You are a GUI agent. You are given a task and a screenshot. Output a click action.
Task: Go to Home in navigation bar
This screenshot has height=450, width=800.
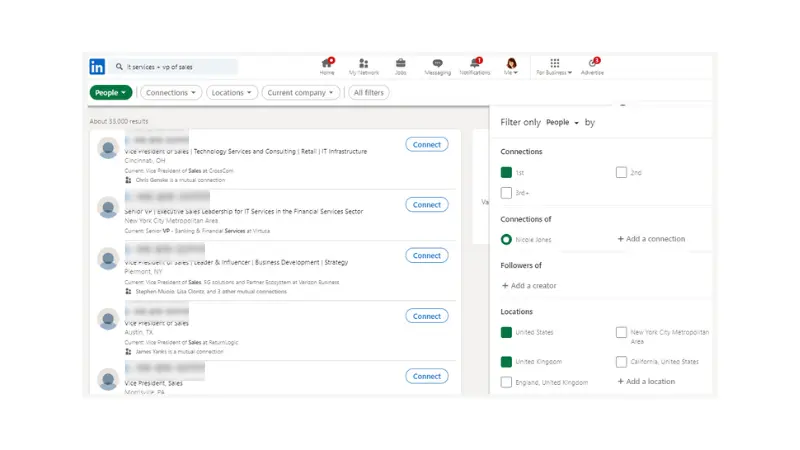(327, 66)
